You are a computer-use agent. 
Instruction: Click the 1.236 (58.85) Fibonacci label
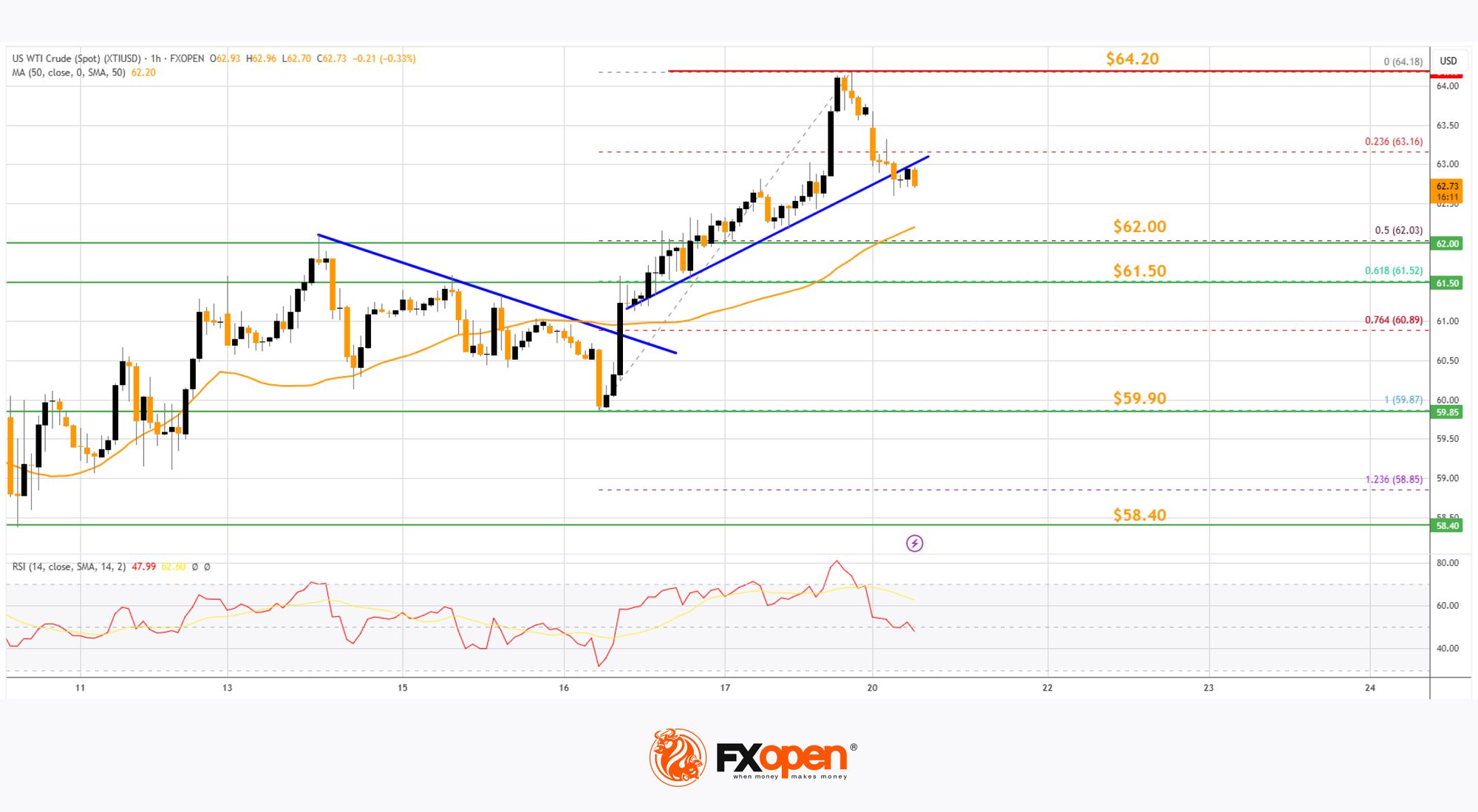pyautogui.click(x=1393, y=479)
